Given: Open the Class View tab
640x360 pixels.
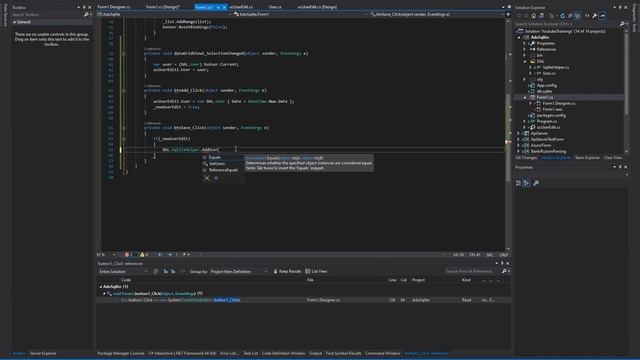Looking at the screenshot, I should click(613, 158).
